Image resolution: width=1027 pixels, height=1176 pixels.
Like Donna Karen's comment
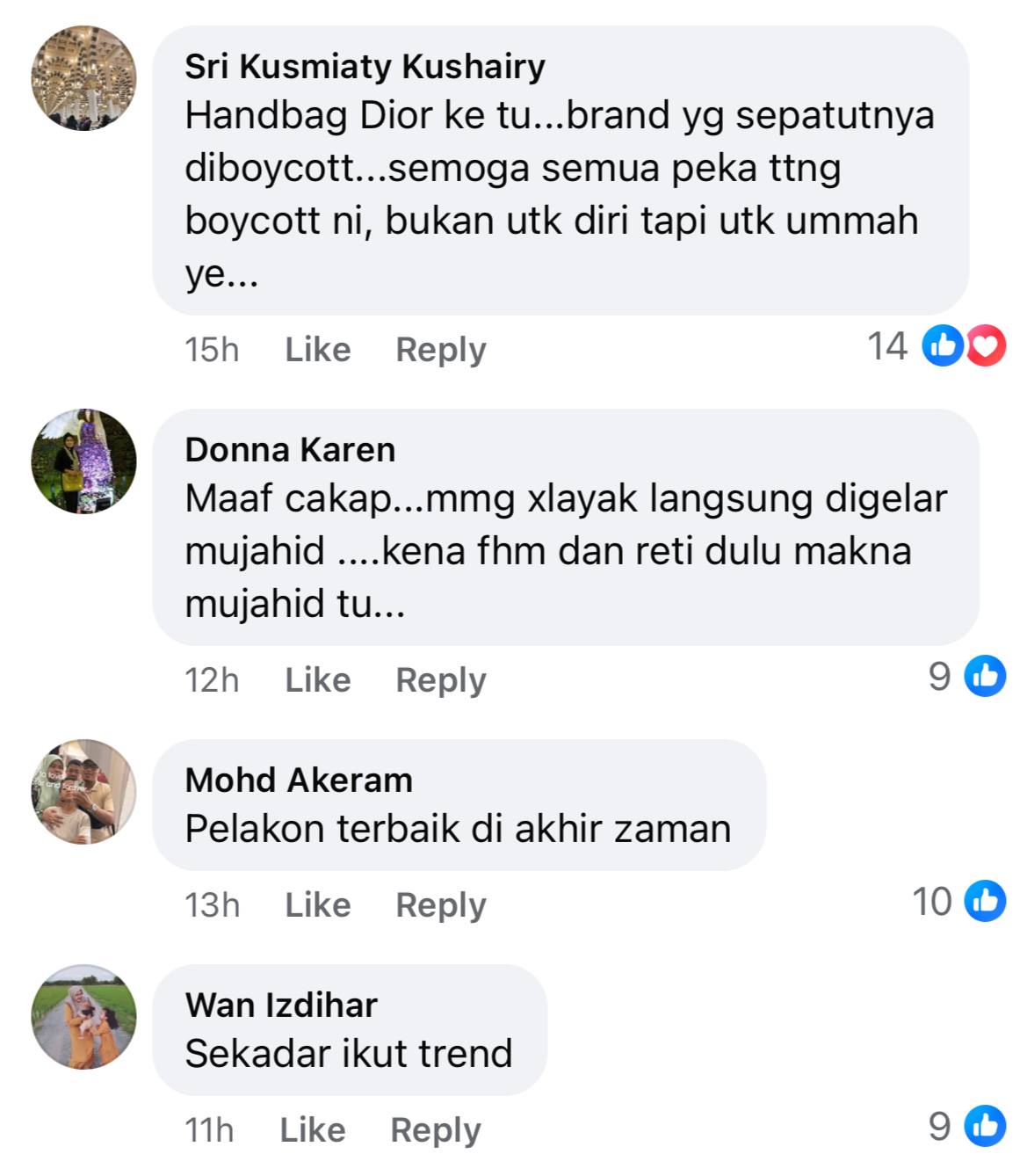pyautogui.click(x=318, y=679)
